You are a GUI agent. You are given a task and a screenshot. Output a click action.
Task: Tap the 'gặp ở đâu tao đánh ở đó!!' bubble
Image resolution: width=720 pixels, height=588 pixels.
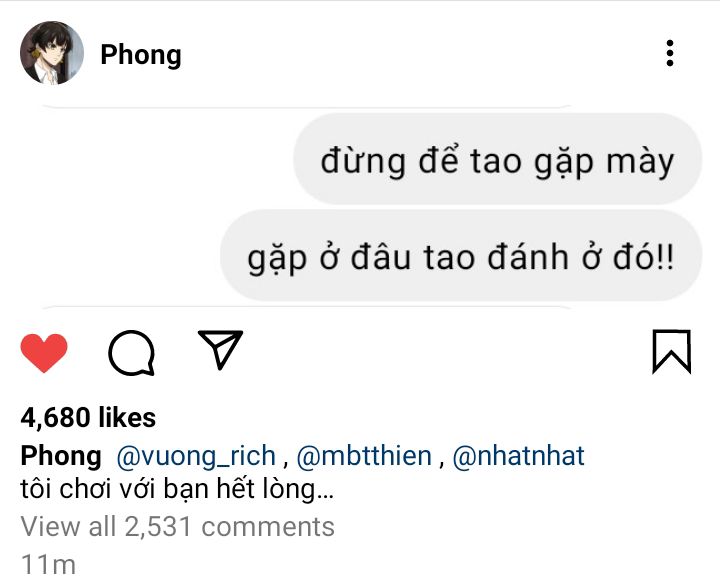(x=461, y=256)
